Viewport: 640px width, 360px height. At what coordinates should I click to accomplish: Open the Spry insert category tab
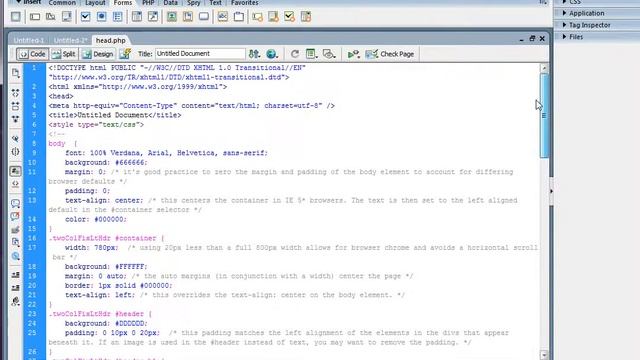click(x=193, y=3)
